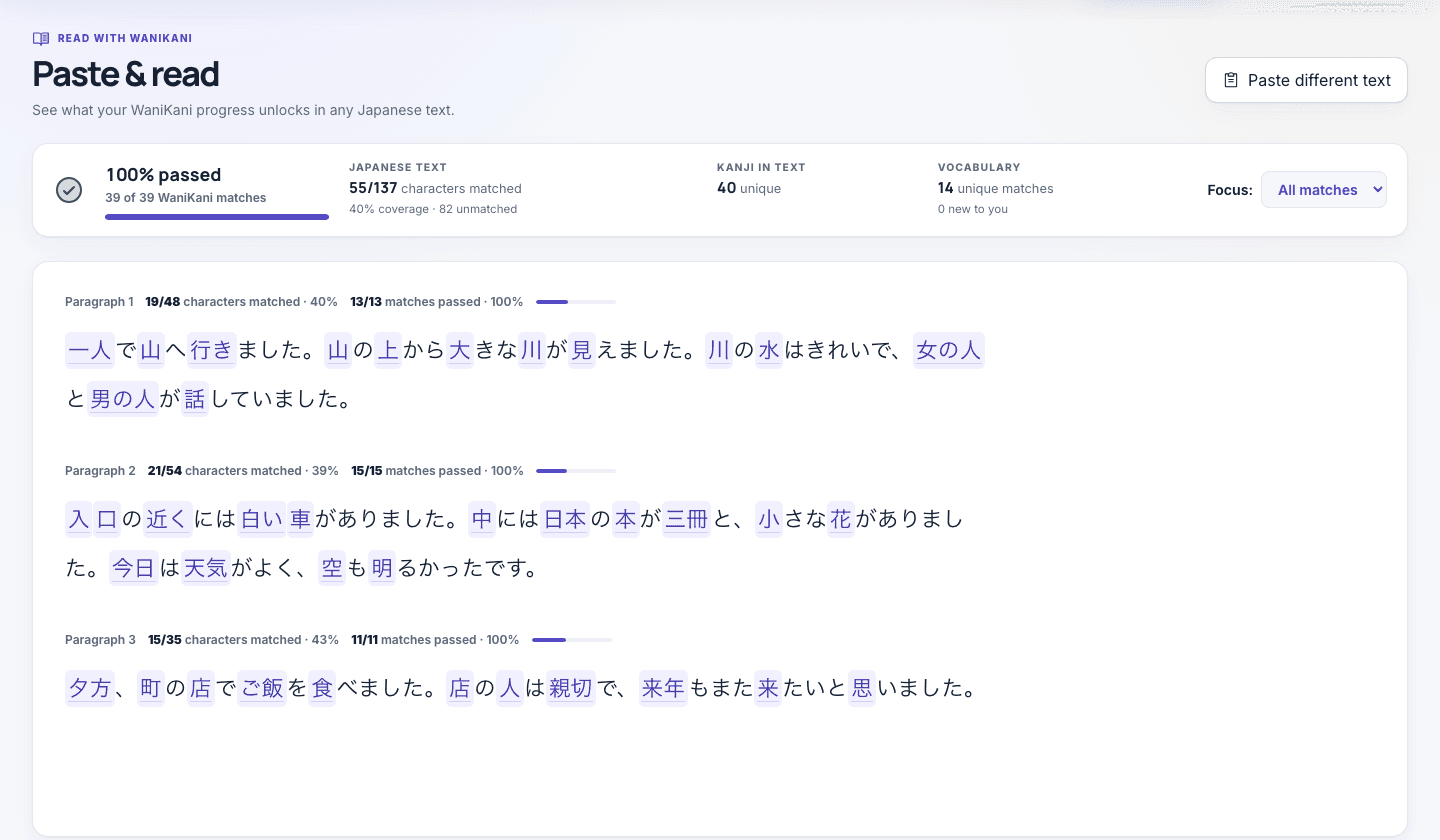Select the highlighted word ご飯
Viewport: 1440px width, 840px height.
point(262,688)
